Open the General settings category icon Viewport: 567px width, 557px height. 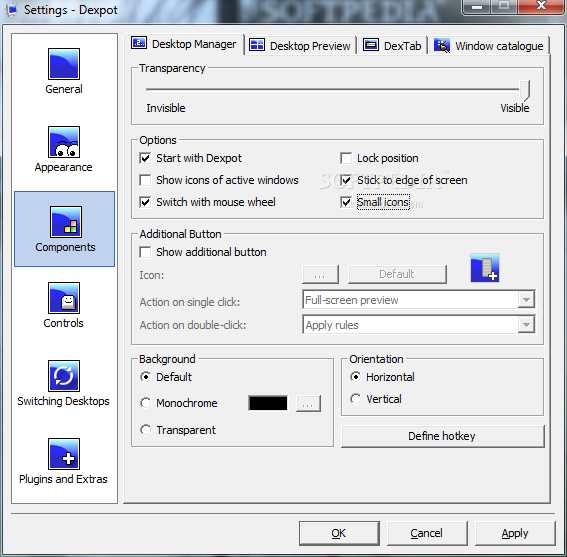[x=64, y=64]
